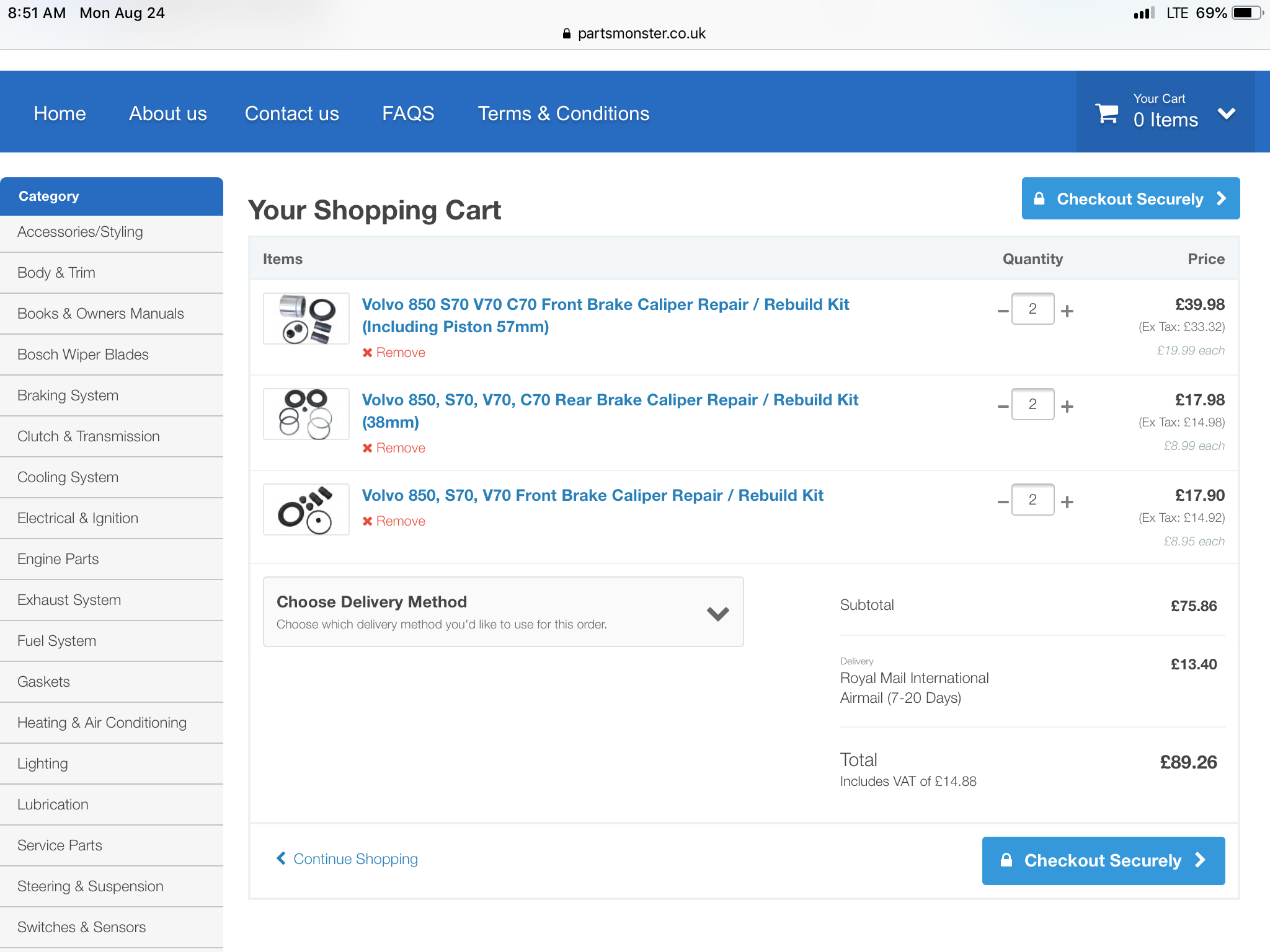Expand the Your Cart dropdown chevron
Screen dimensions: 1270x952
[x=1226, y=114]
